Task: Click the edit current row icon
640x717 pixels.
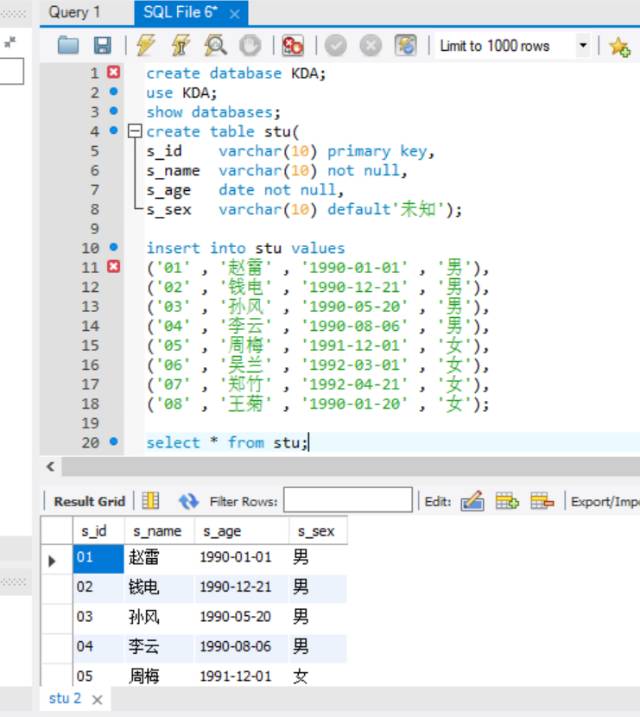Action: [472, 501]
